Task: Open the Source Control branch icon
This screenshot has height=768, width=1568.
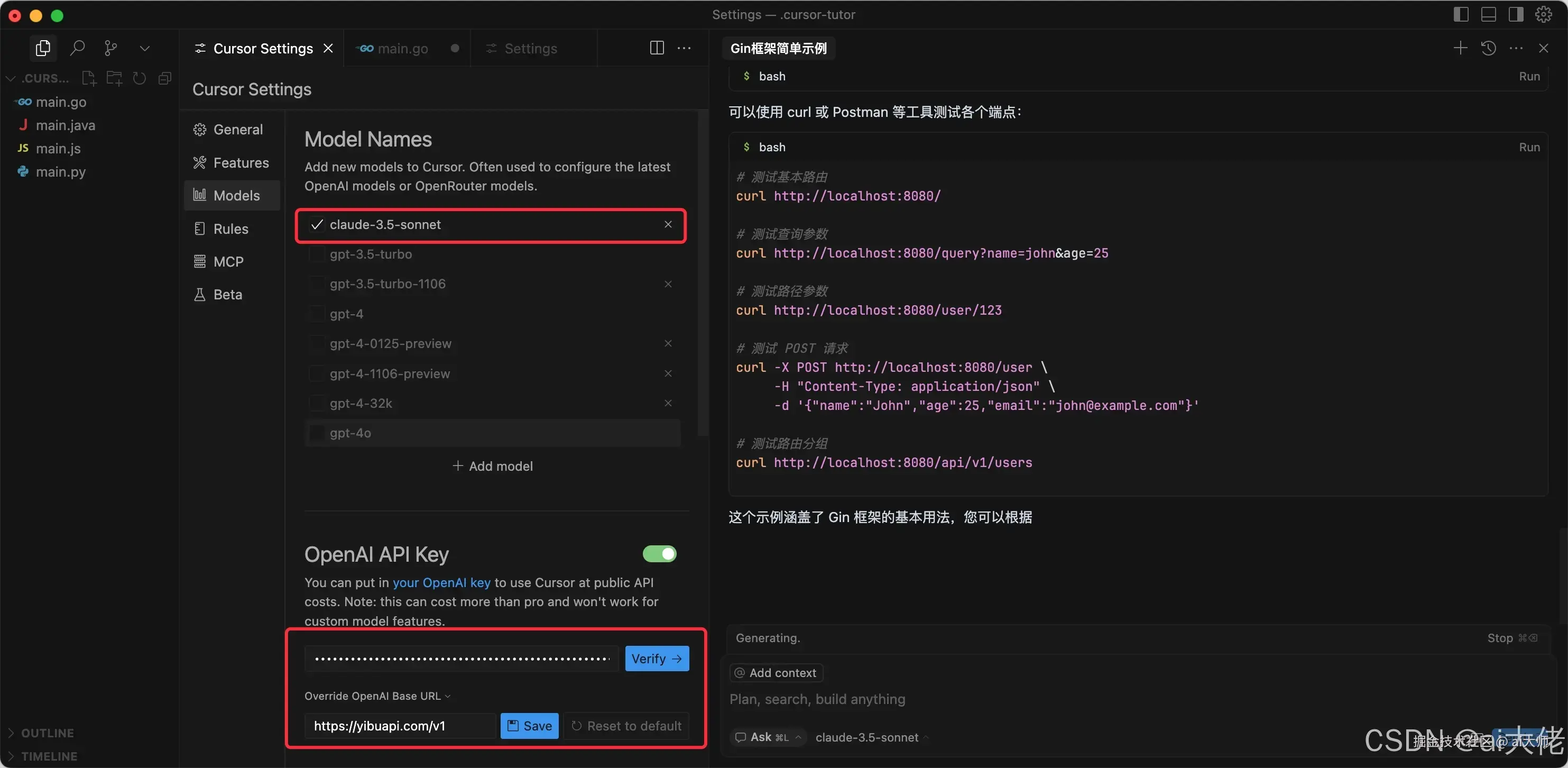Action: tap(110, 48)
